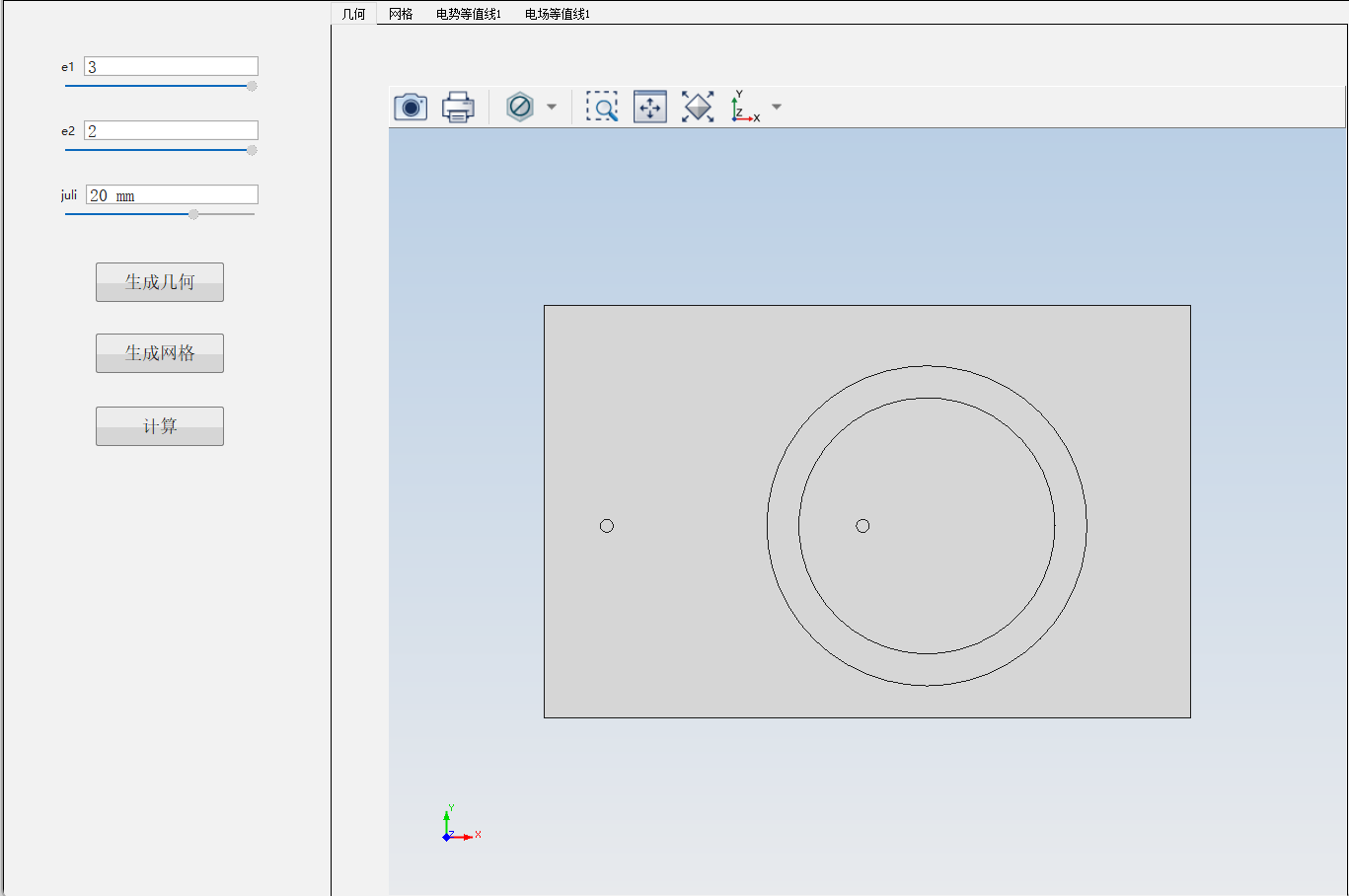
Task: Click the e2 input field
Action: 171,130
